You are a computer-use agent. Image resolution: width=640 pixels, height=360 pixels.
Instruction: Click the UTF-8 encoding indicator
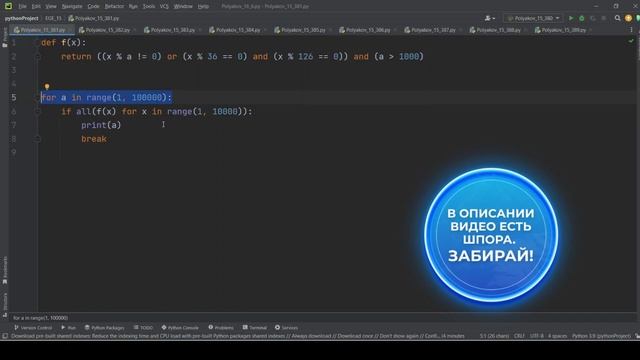pos(536,336)
